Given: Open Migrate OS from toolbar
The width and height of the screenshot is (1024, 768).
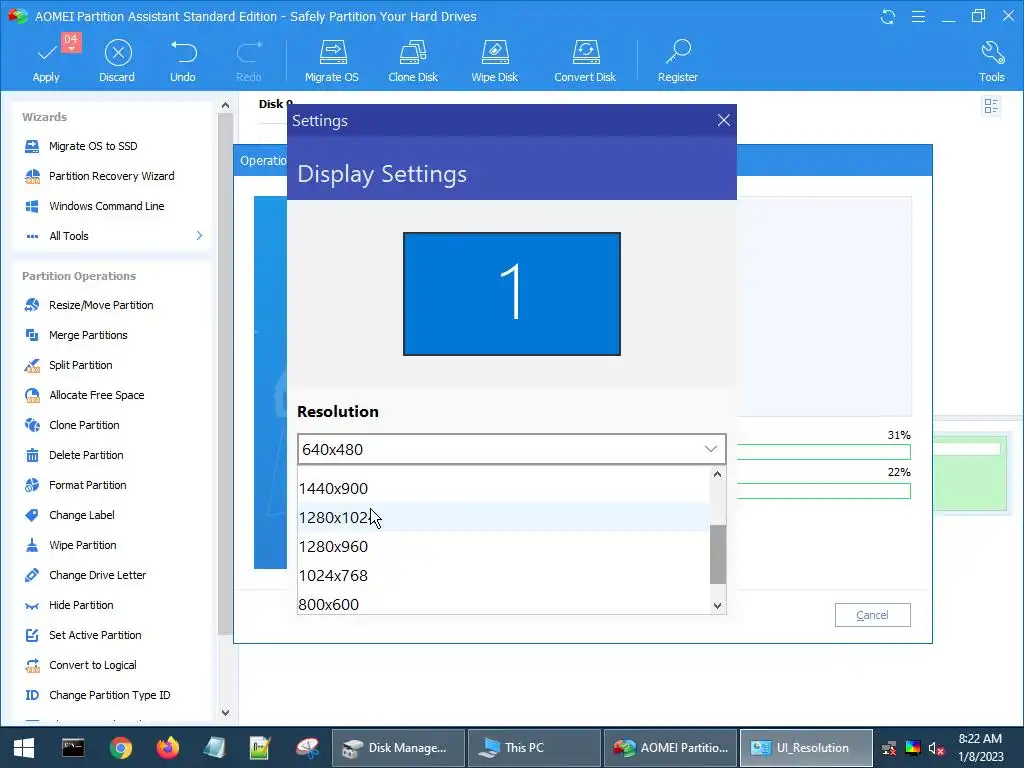Looking at the screenshot, I should click(x=332, y=60).
